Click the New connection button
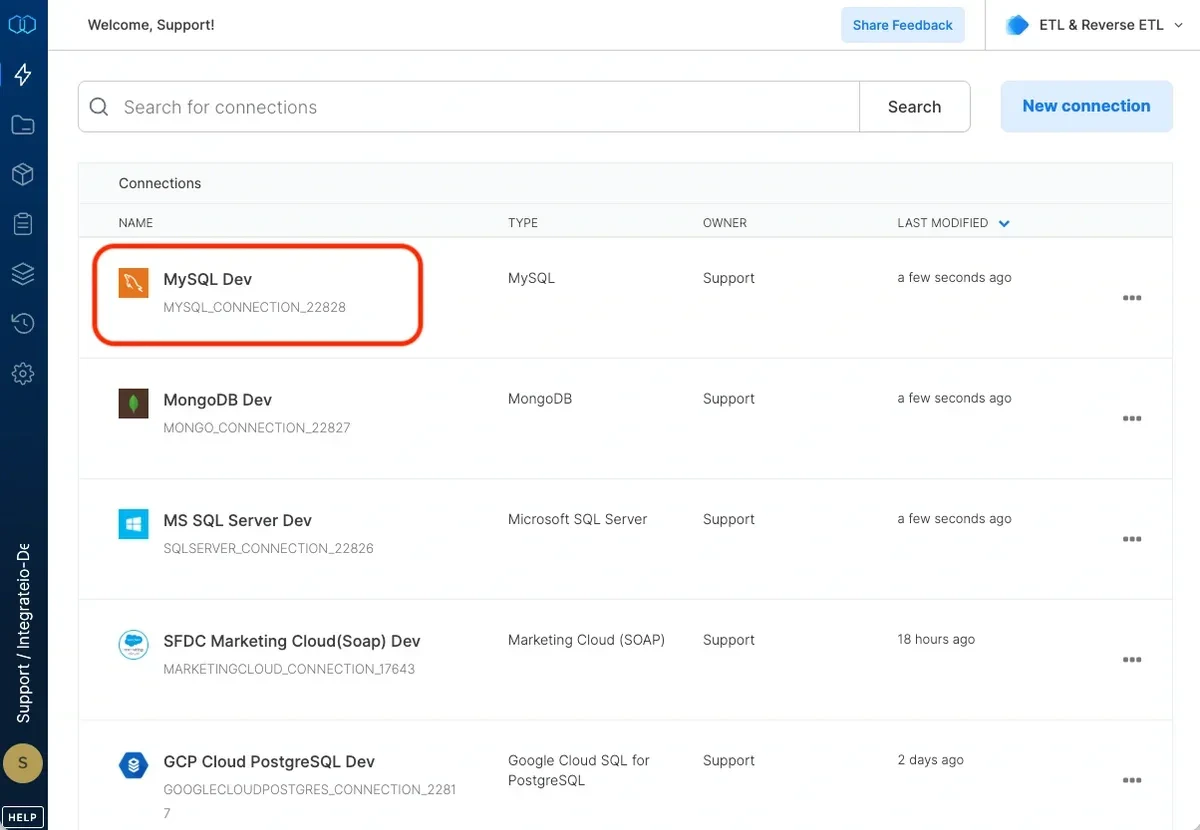 coord(1086,105)
